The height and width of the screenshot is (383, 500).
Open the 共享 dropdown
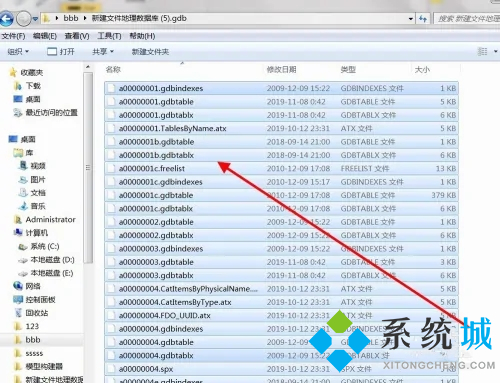pos(103,52)
